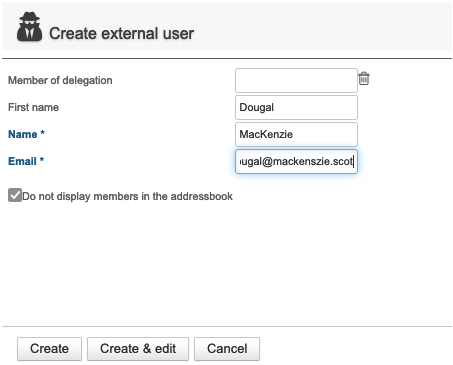Click the bold 'Email' label
Image resolution: width=453 pixels, height=365 pixels.
click(22, 161)
